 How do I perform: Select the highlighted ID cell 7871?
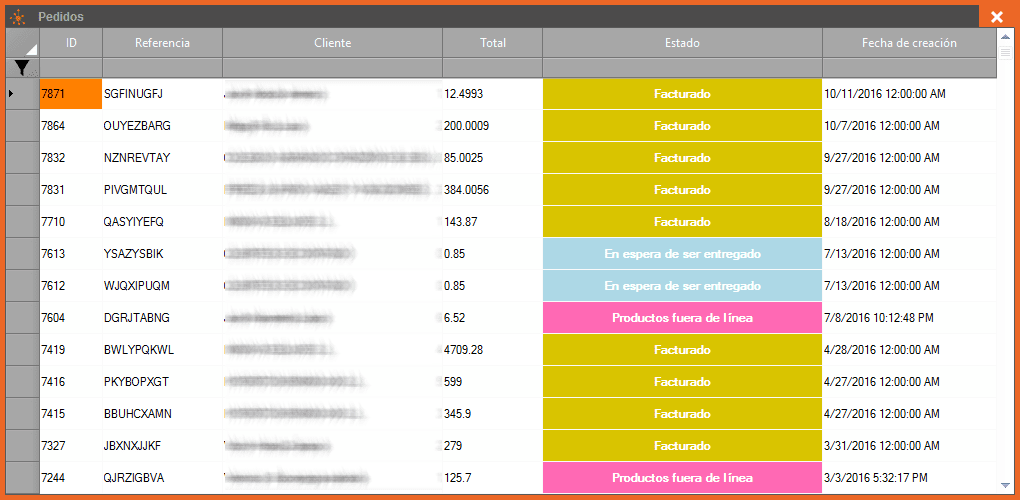tap(71, 94)
